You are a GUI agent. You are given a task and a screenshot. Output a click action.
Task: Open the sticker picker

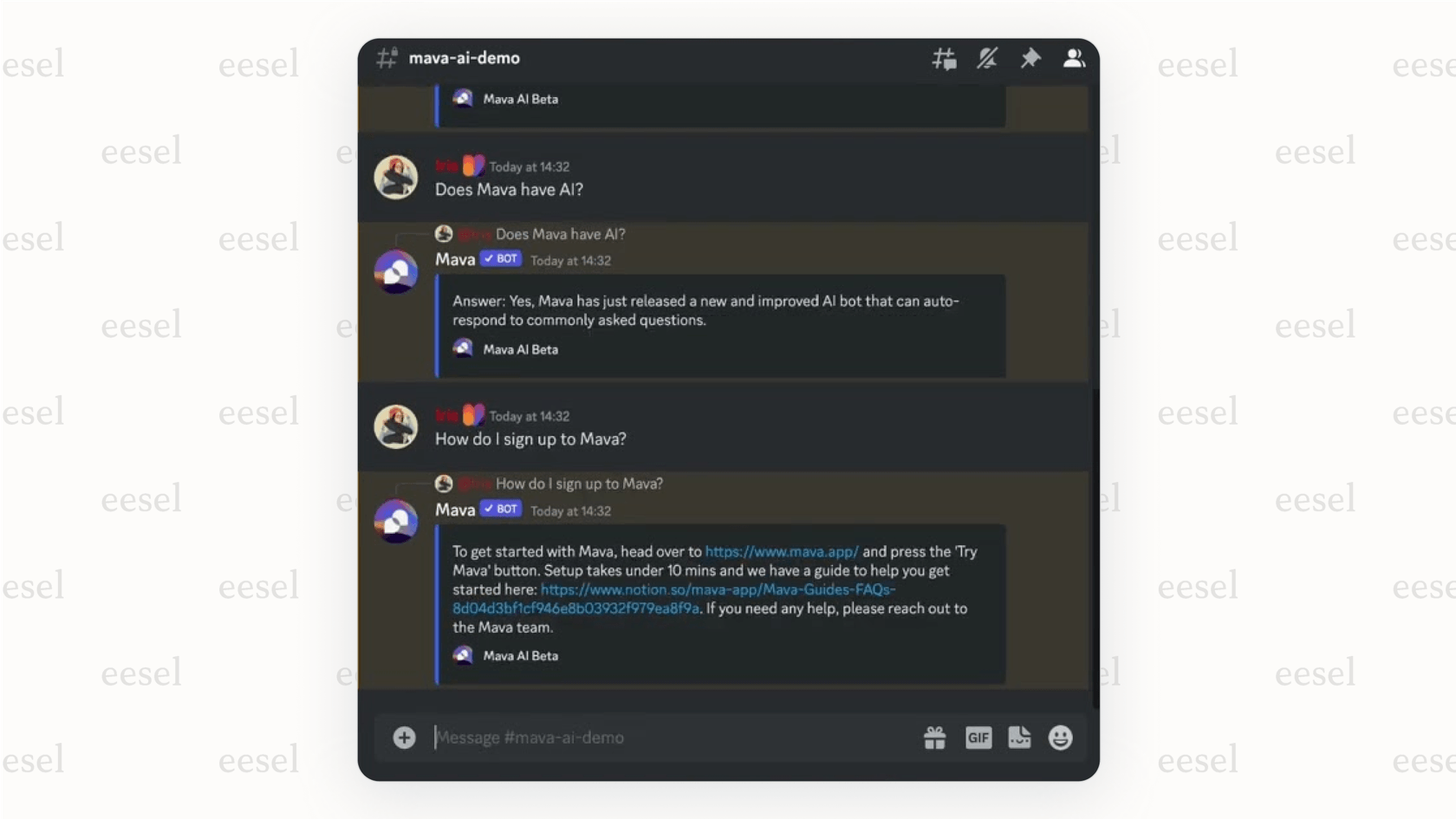click(1019, 738)
